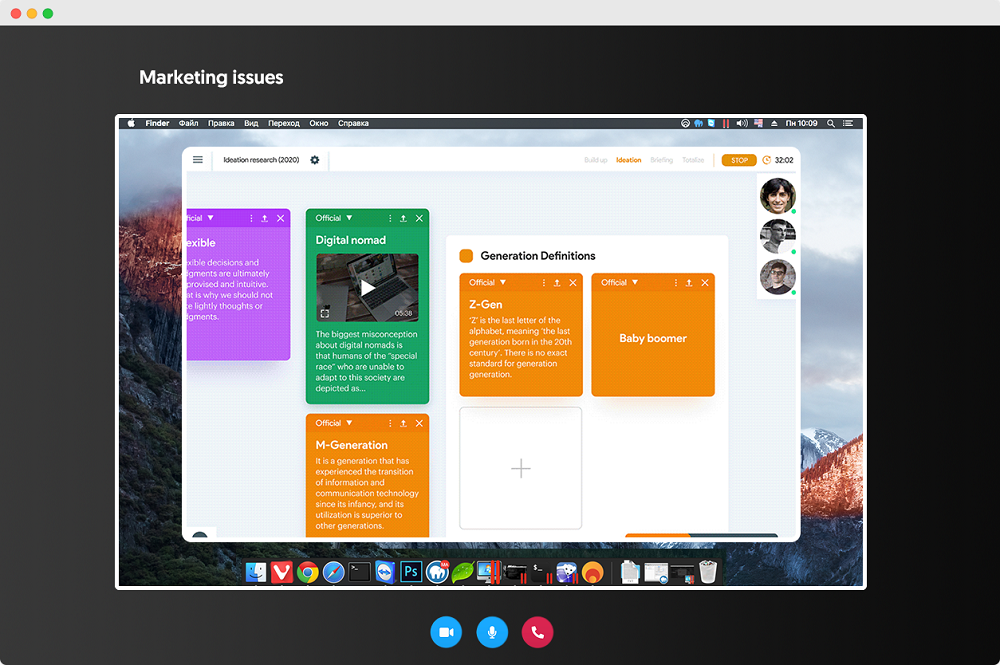Add a new card with the plus placeholder

coord(520,468)
